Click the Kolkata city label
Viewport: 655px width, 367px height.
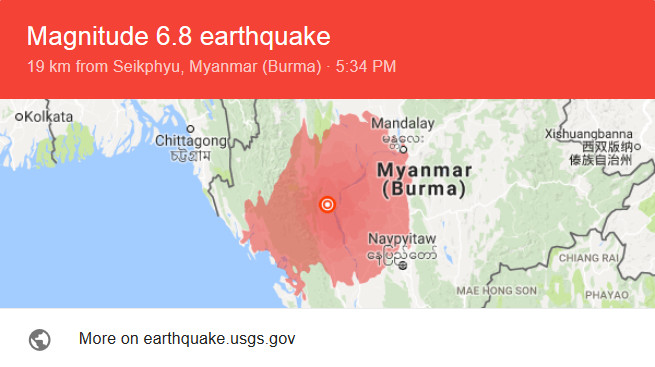coord(48,117)
